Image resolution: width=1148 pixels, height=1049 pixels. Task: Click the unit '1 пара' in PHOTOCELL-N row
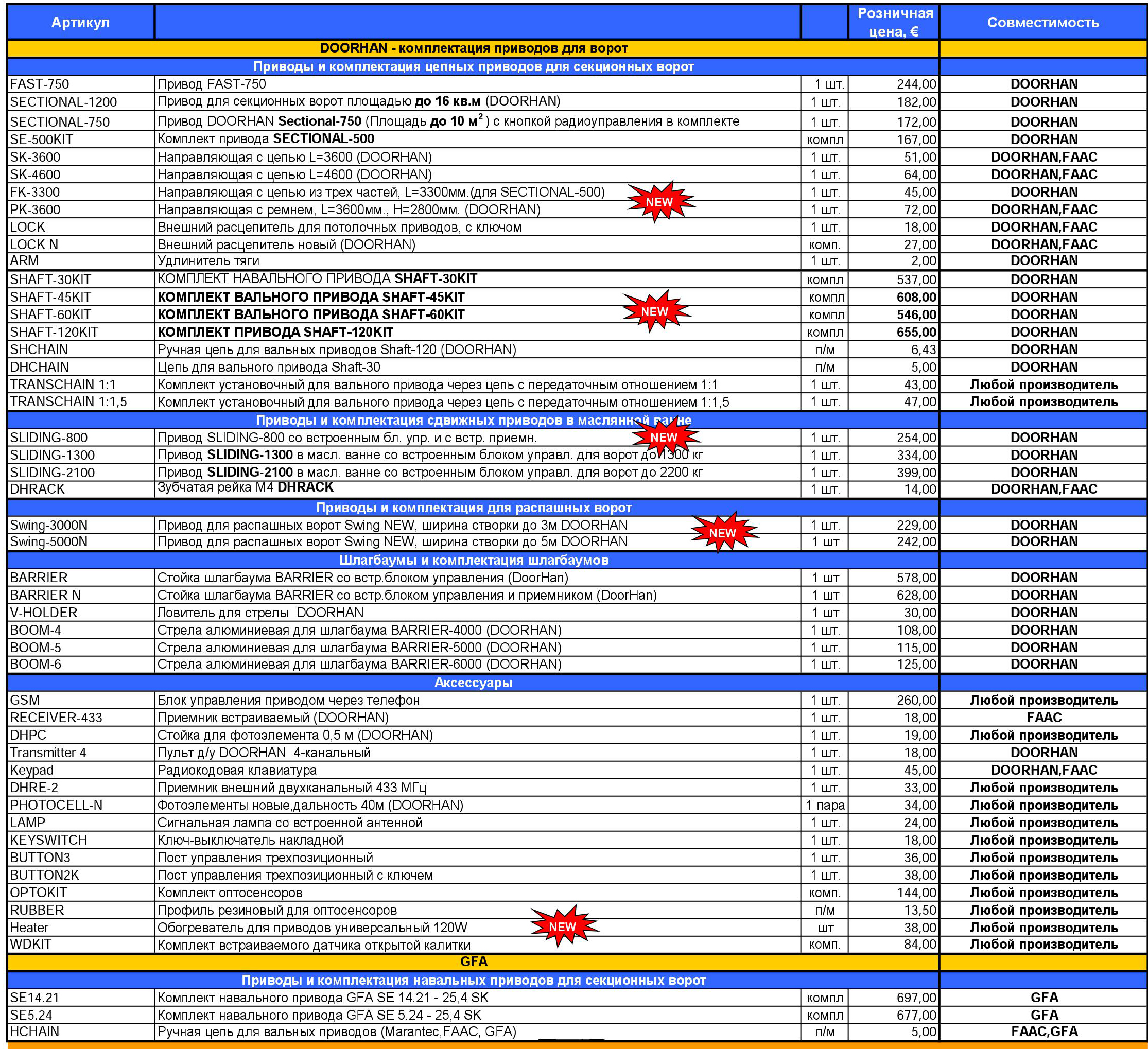825,805
